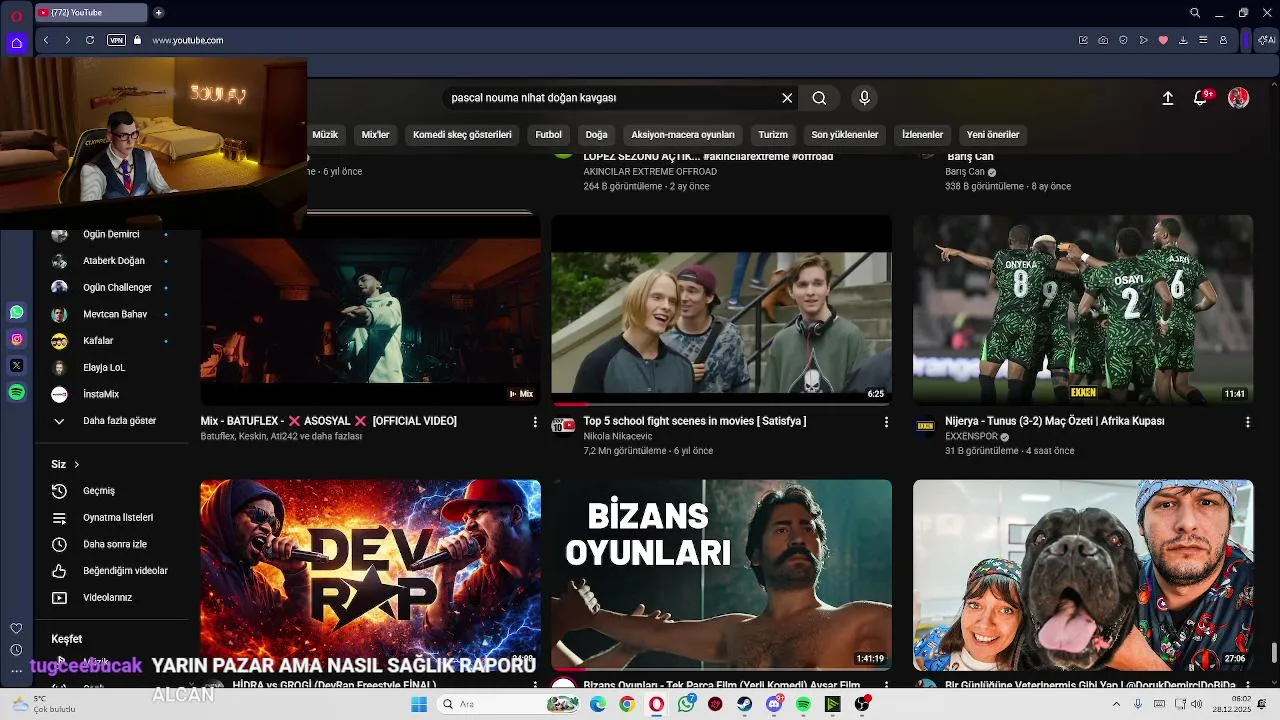
Task: Click the YouTube search magnifier button
Action: point(819,98)
